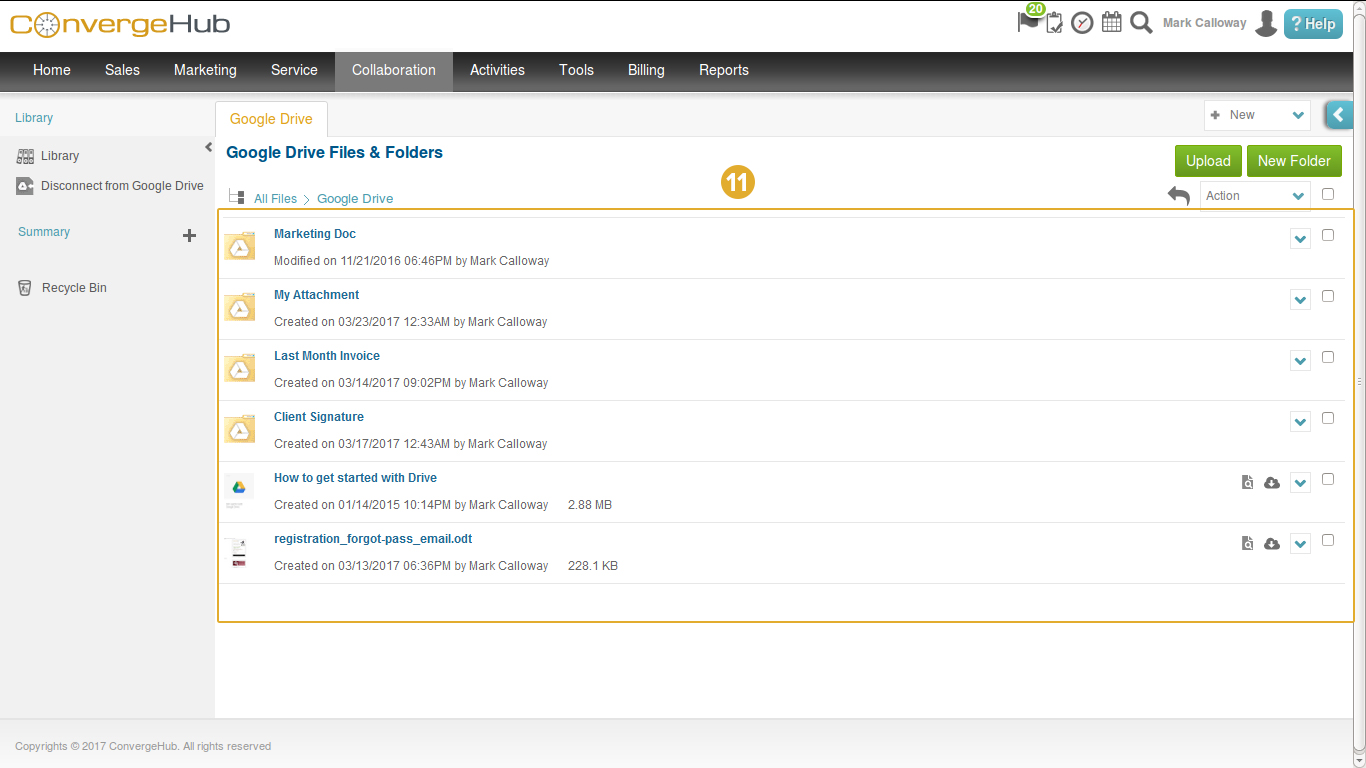Expand Last Month Invoice row options chevron
Image resolution: width=1366 pixels, height=768 pixels.
pos(1300,361)
